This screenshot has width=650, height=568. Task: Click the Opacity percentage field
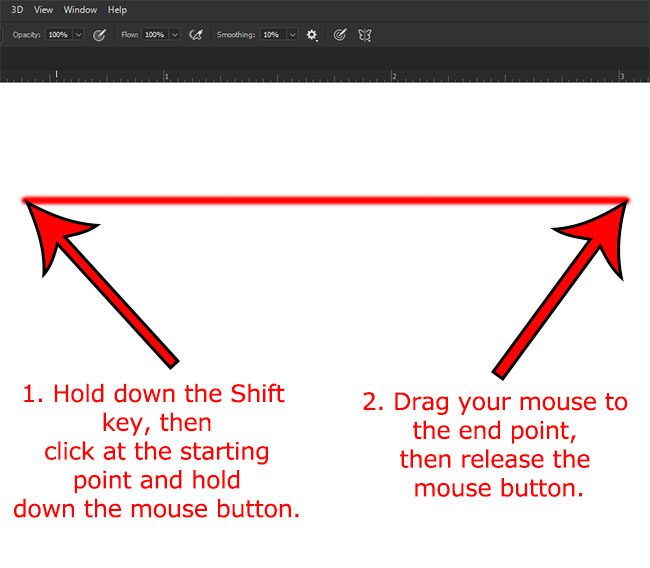(x=58, y=34)
